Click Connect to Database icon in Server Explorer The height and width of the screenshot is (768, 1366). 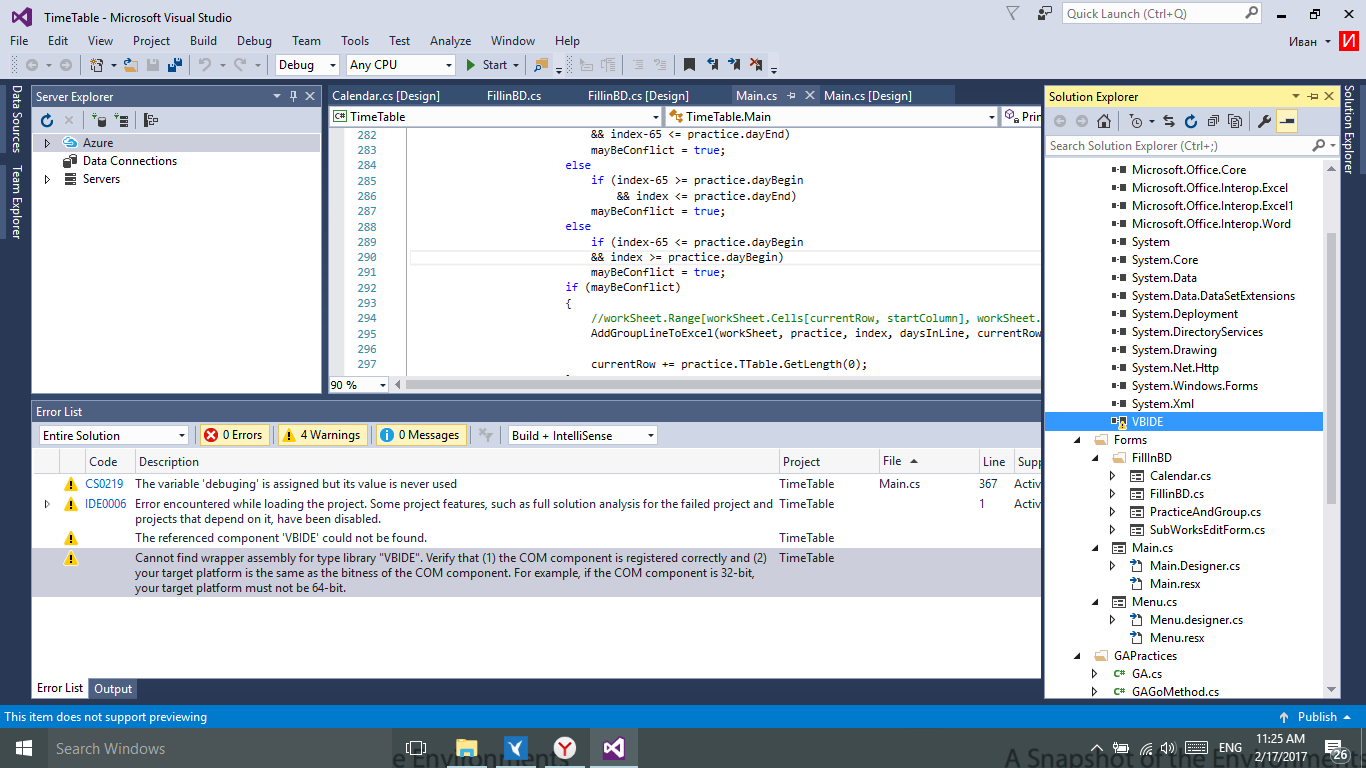click(x=98, y=120)
